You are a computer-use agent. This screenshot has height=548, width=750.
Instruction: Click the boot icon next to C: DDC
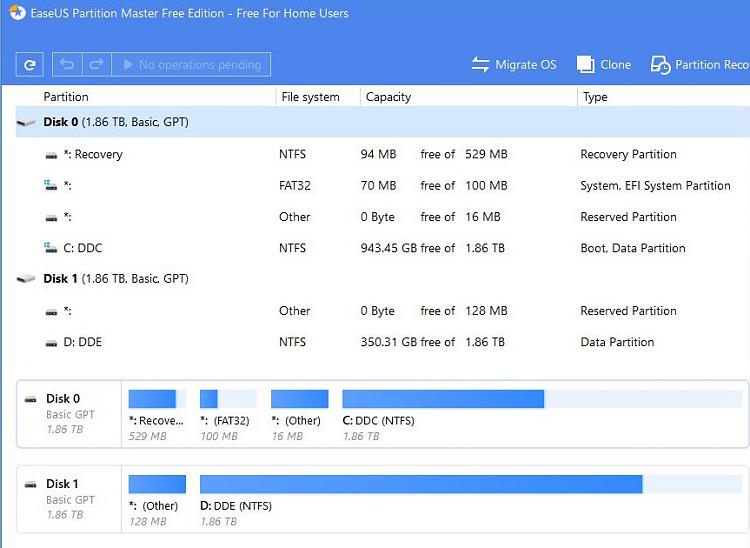click(51, 248)
